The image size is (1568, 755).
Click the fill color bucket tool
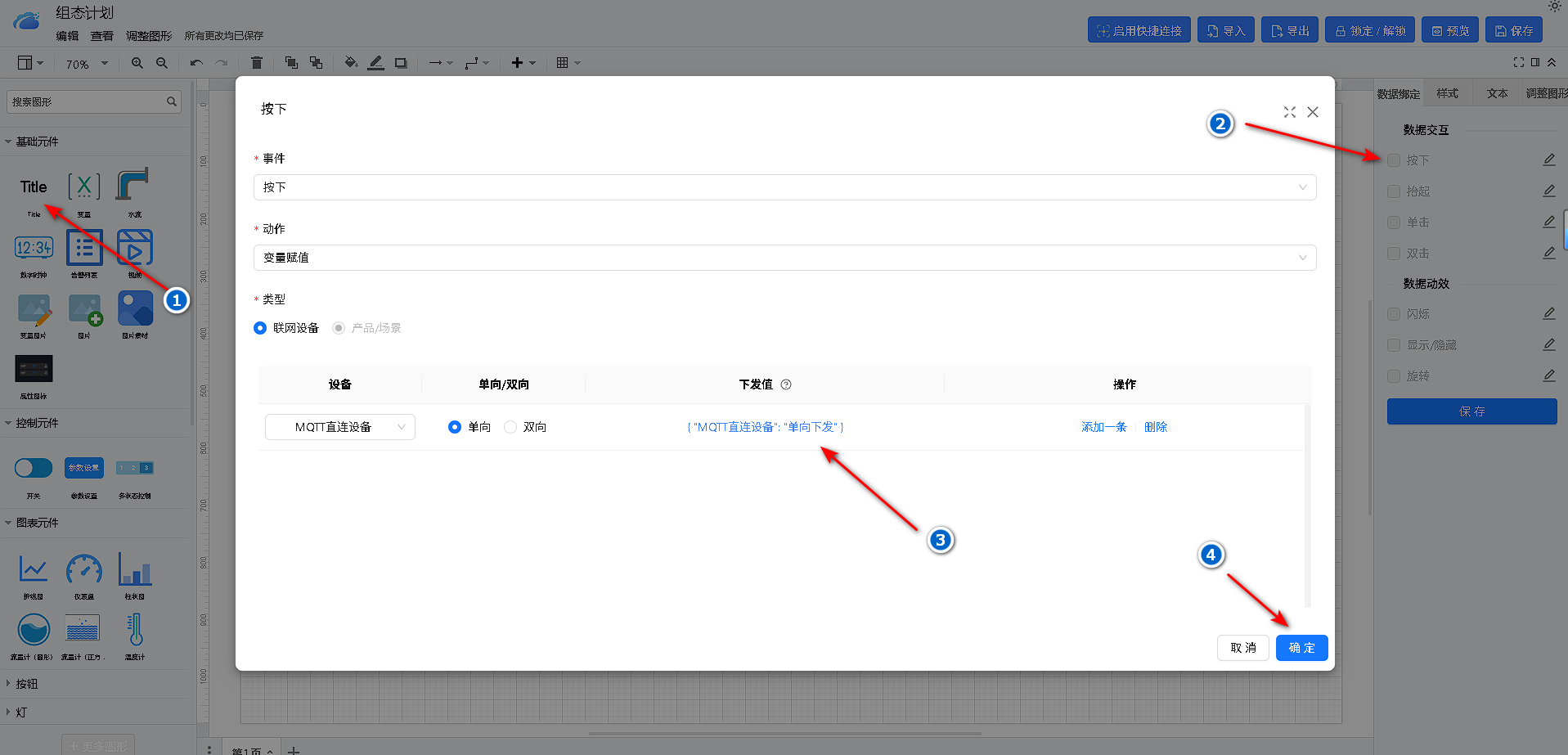pos(351,63)
